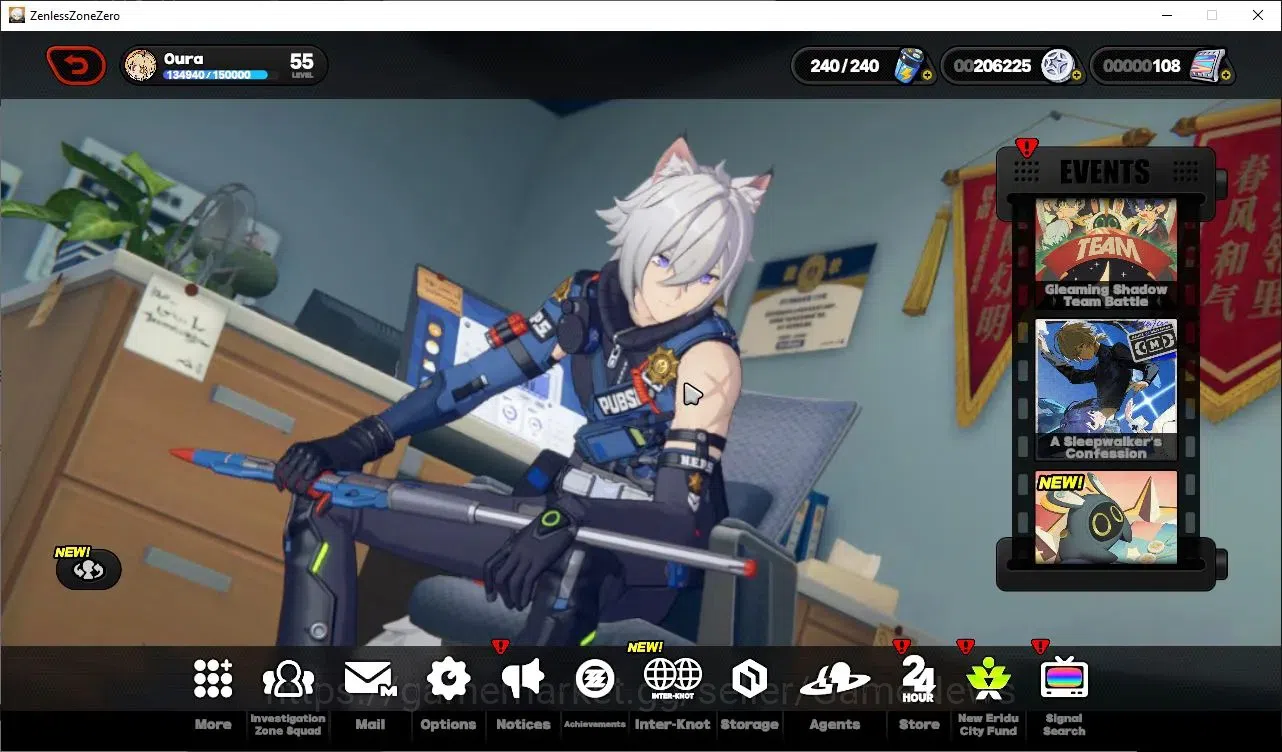This screenshot has height=752, width=1282.
Task: Click the Achievements label
Action: point(595,724)
